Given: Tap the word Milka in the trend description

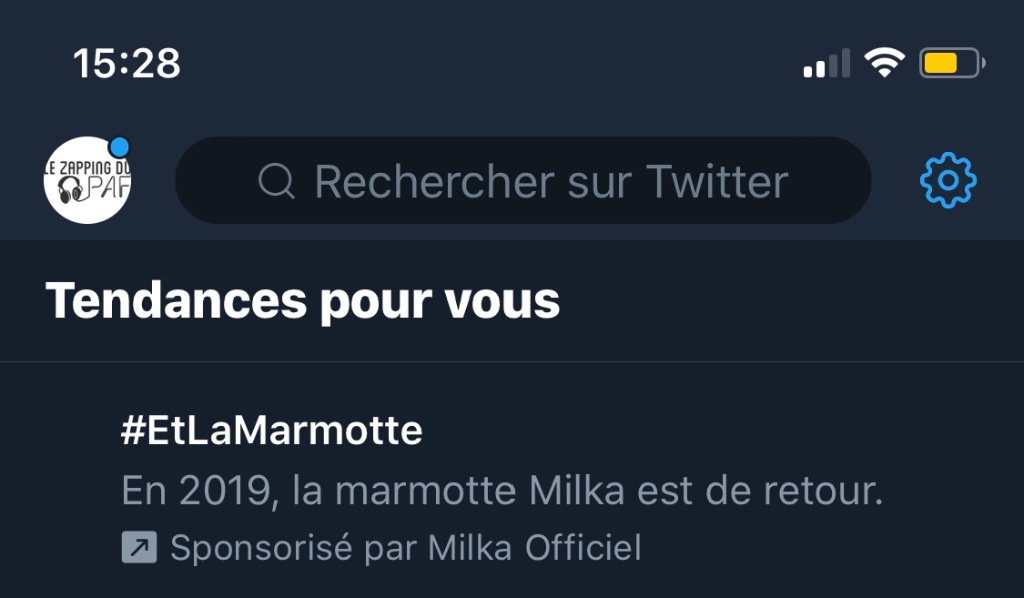Looking at the screenshot, I should [577, 490].
